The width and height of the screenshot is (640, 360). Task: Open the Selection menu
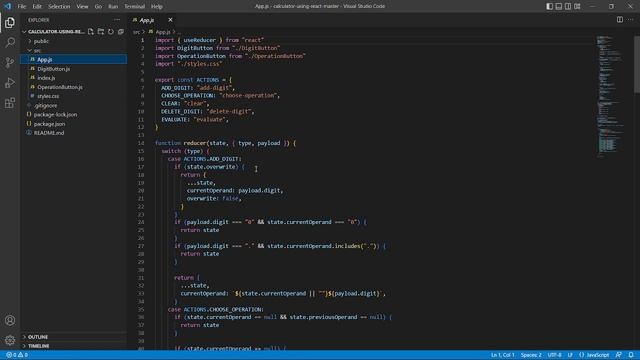point(59,6)
